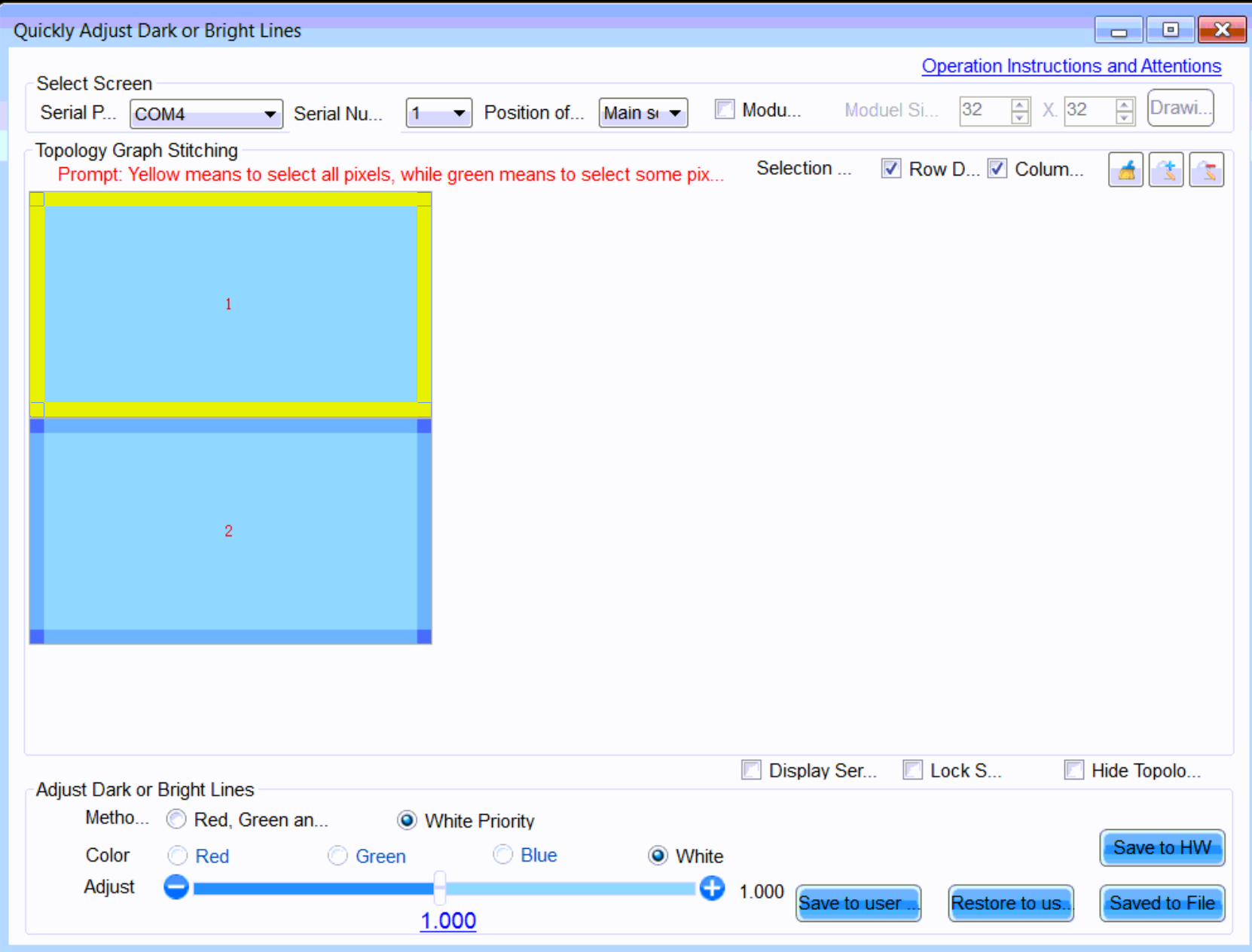Select the remove-from-selection pencil tool

coord(1206,169)
